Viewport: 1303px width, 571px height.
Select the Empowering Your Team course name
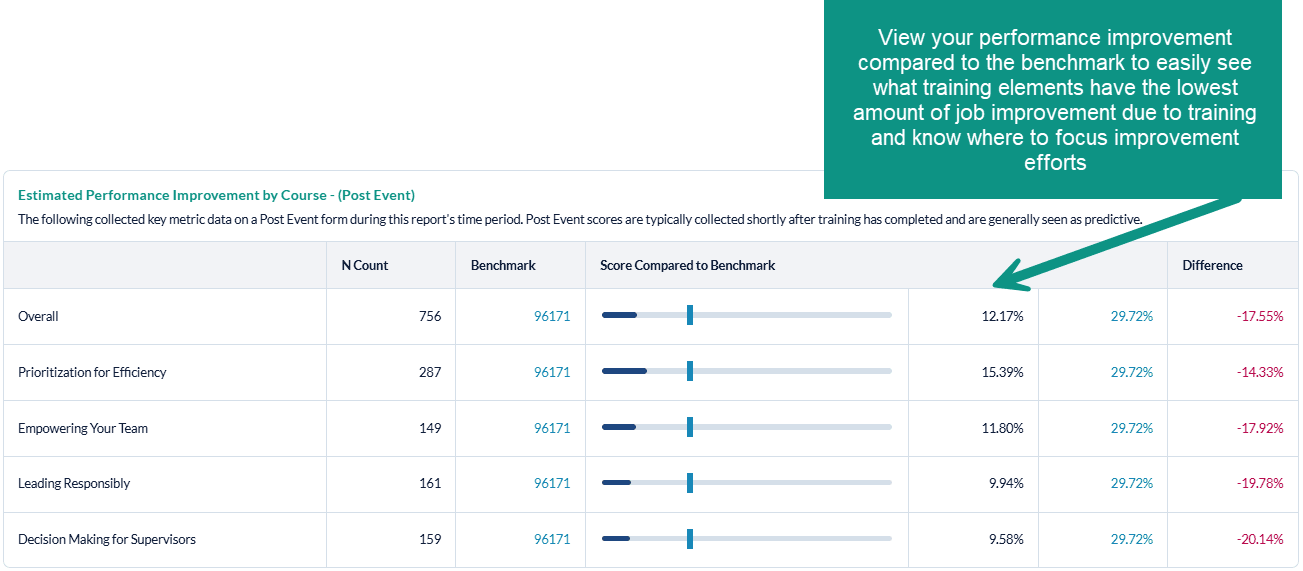(x=83, y=428)
